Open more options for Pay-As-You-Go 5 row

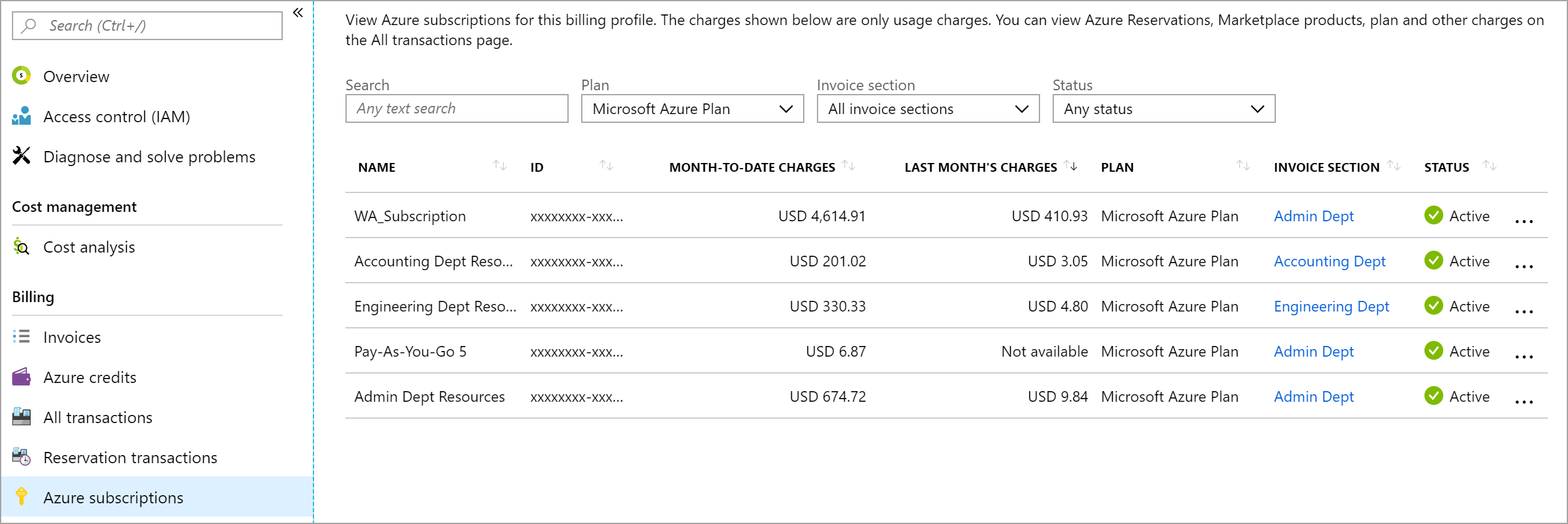[x=1523, y=356]
